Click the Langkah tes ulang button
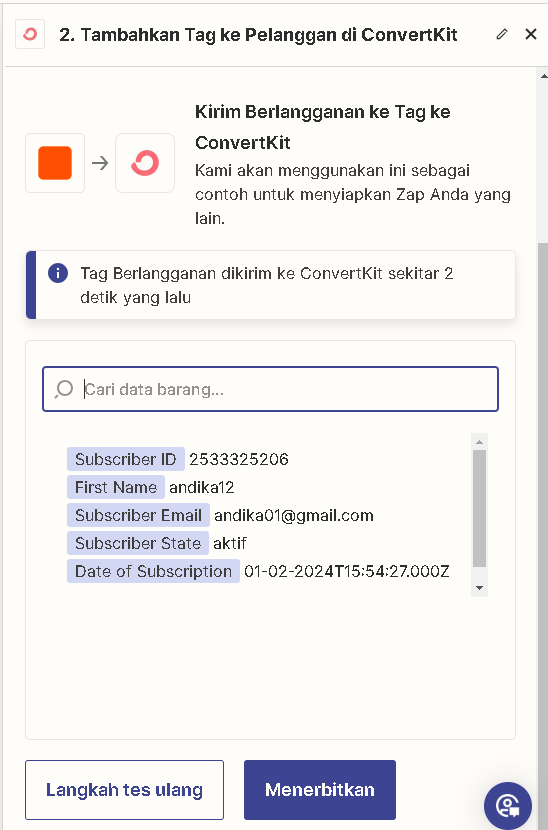Image resolution: width=548 pixels, height=830 pixels. 124,790
